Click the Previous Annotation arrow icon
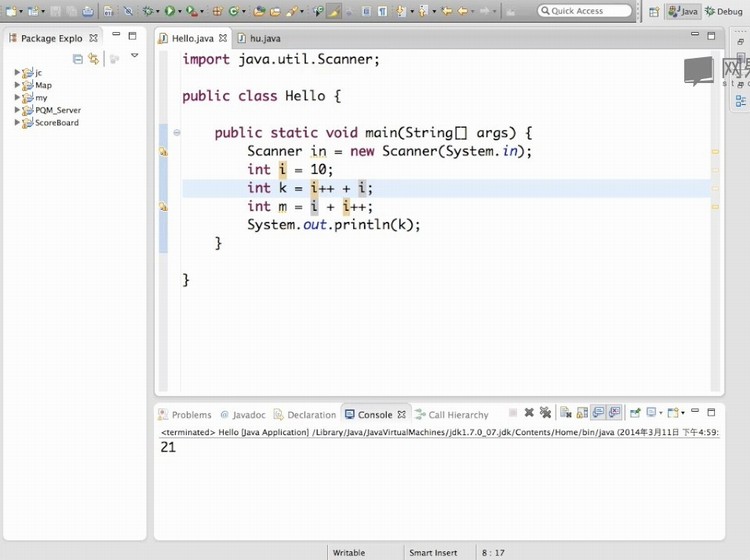 coord(423,11)
